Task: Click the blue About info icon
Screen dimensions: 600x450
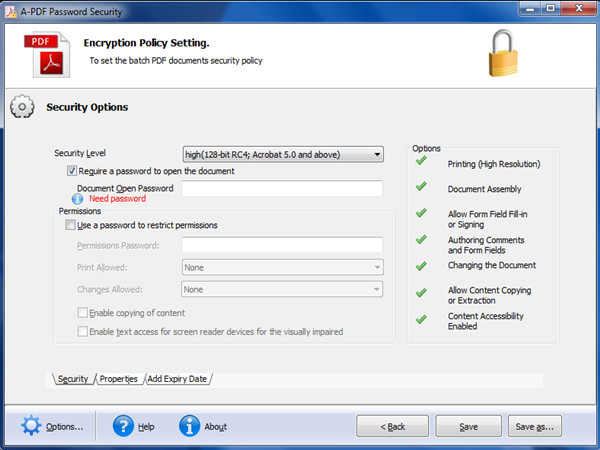Action: (189, 426)
